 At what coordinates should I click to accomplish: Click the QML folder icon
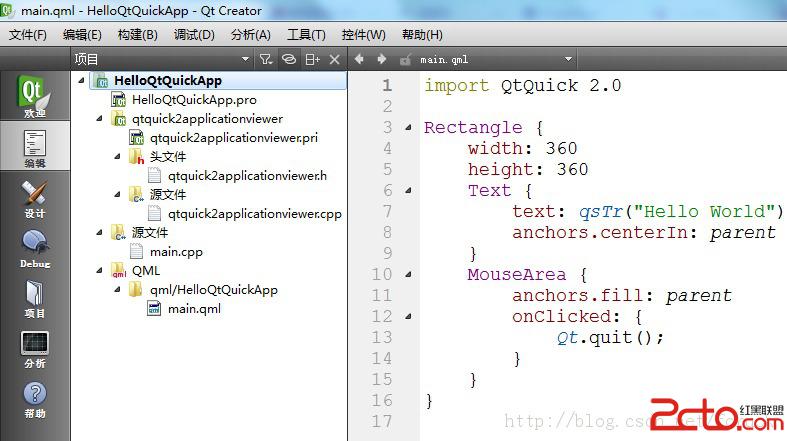119,270
